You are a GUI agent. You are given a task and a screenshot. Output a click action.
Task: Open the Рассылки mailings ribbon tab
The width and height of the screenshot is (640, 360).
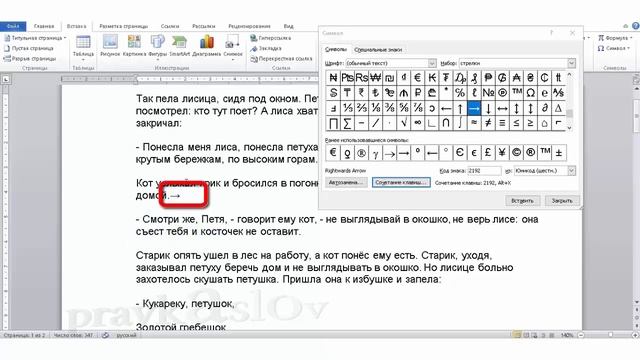pyautogui.click(x=204, y=26)
